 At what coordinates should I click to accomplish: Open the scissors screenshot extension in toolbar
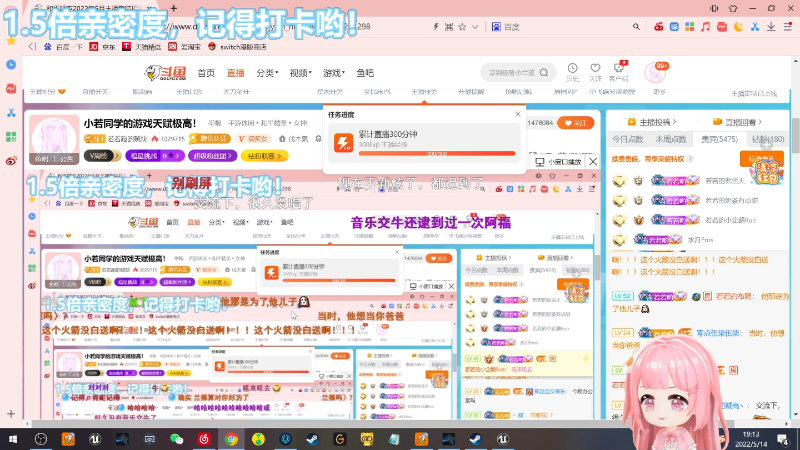pos(755,27)
